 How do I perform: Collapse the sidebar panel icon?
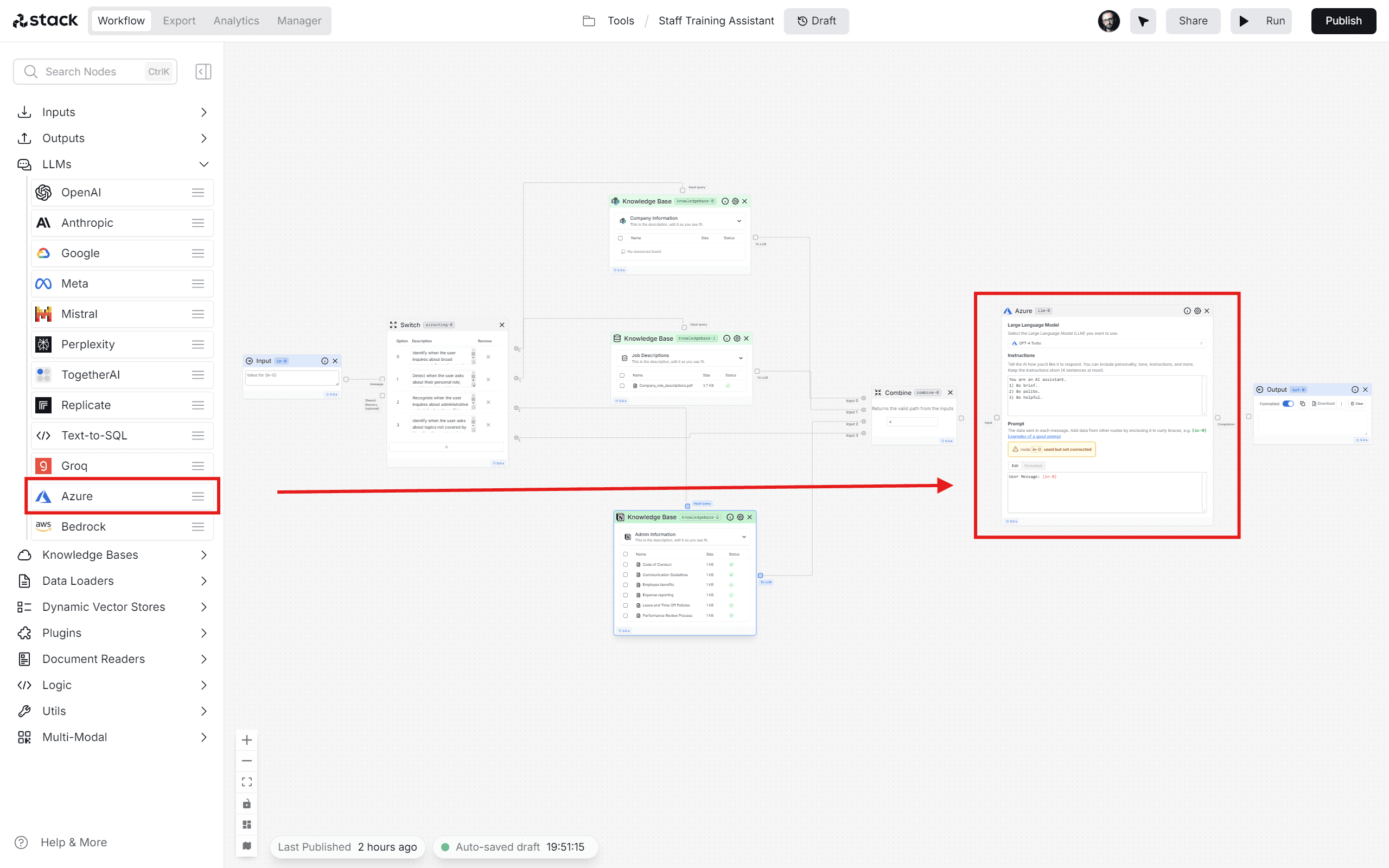[203, 72]
